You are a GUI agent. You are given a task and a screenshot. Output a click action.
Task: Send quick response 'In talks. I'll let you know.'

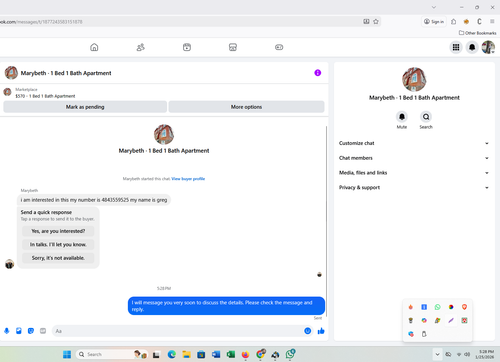click(x=58, y=244)
